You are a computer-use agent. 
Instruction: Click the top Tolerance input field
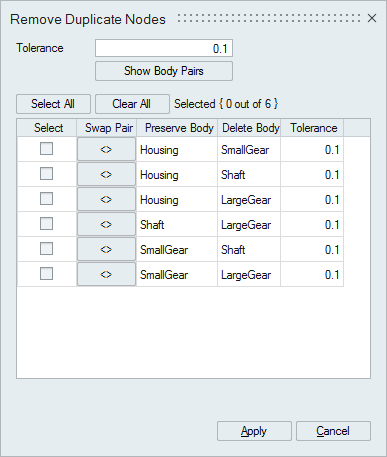[x=164, y=48]
